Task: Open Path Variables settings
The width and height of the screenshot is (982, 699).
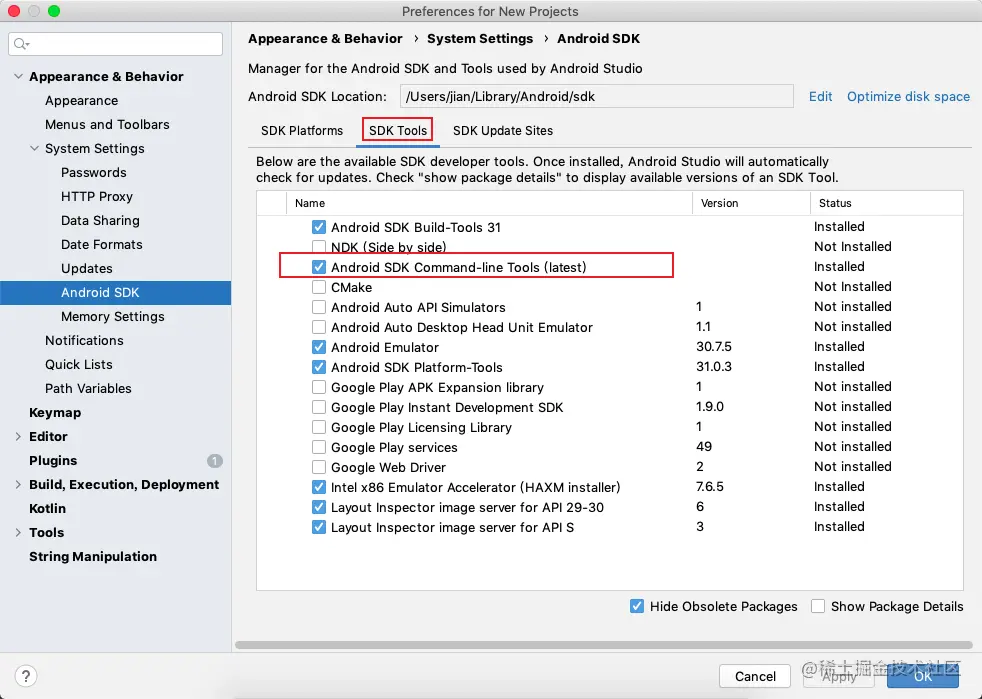Action: [88, 389]
